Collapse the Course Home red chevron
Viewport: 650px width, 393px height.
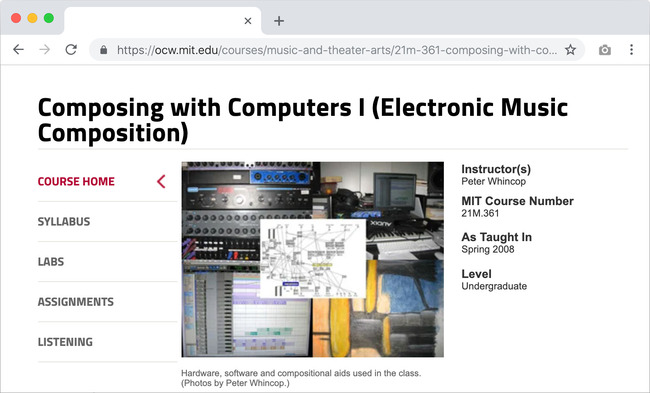tap(161, 182)
